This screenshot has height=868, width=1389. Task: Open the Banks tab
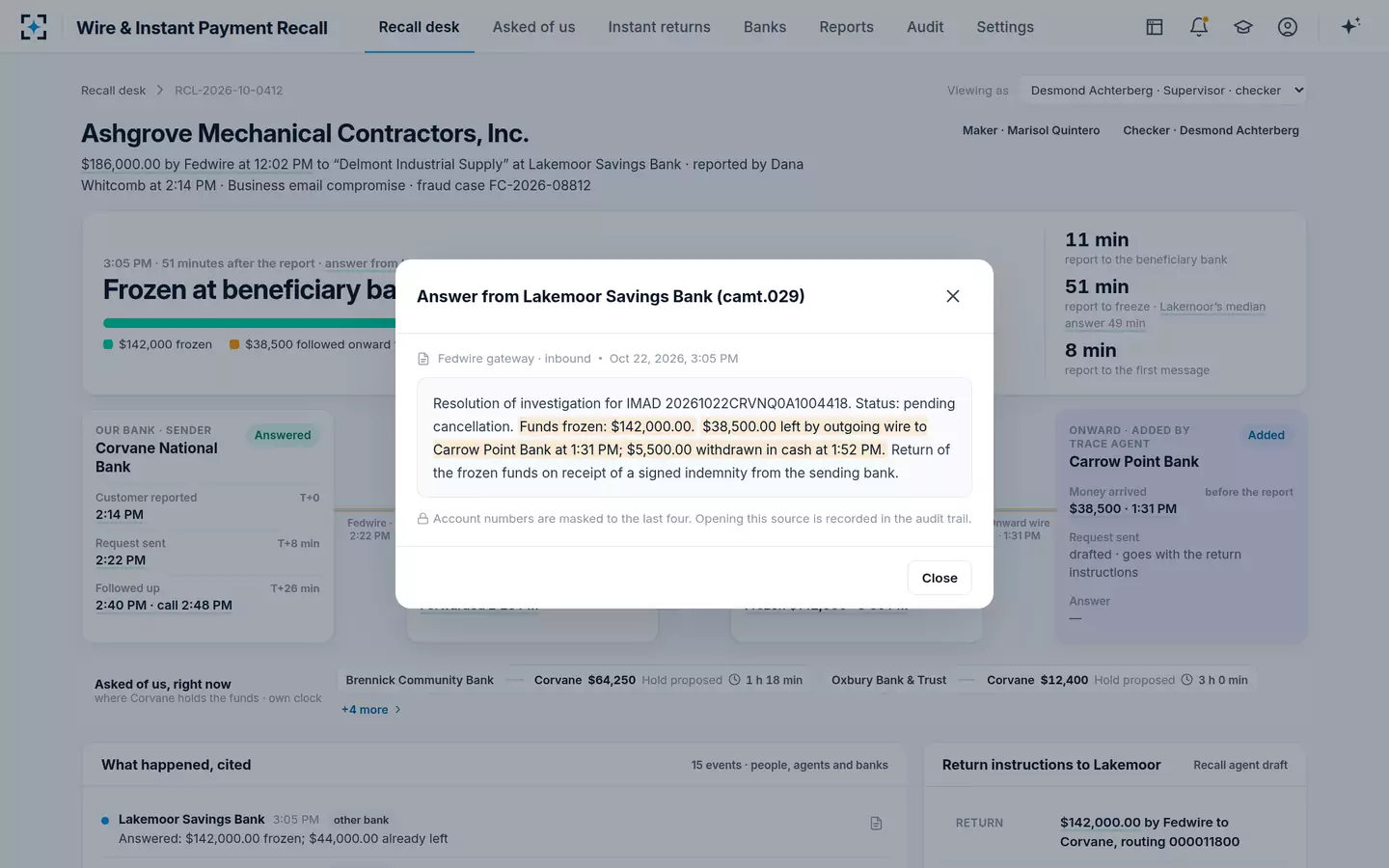click(765, 27)
